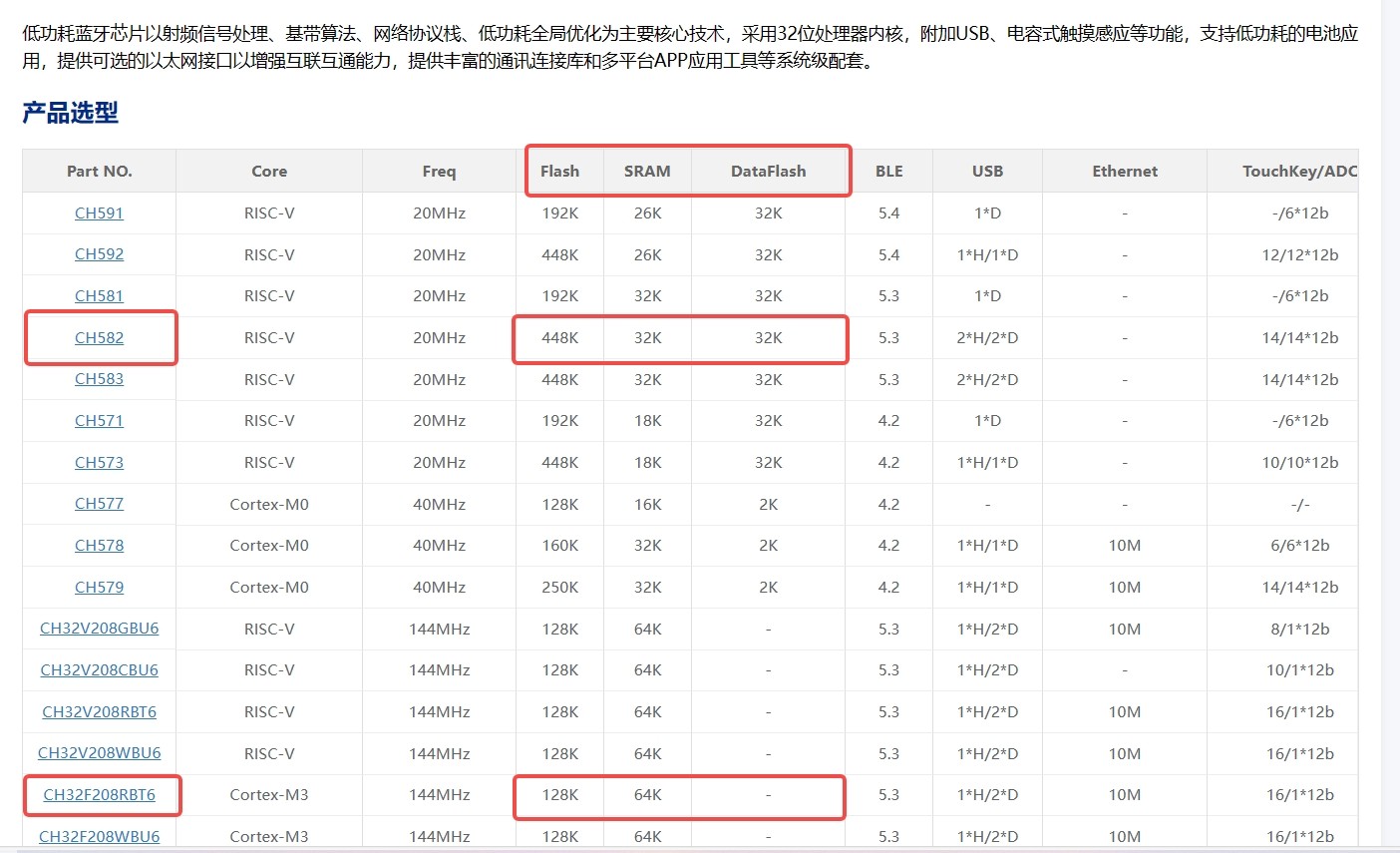
Task: Open the CH32V208WBU6 link
Action: [99, 752]
